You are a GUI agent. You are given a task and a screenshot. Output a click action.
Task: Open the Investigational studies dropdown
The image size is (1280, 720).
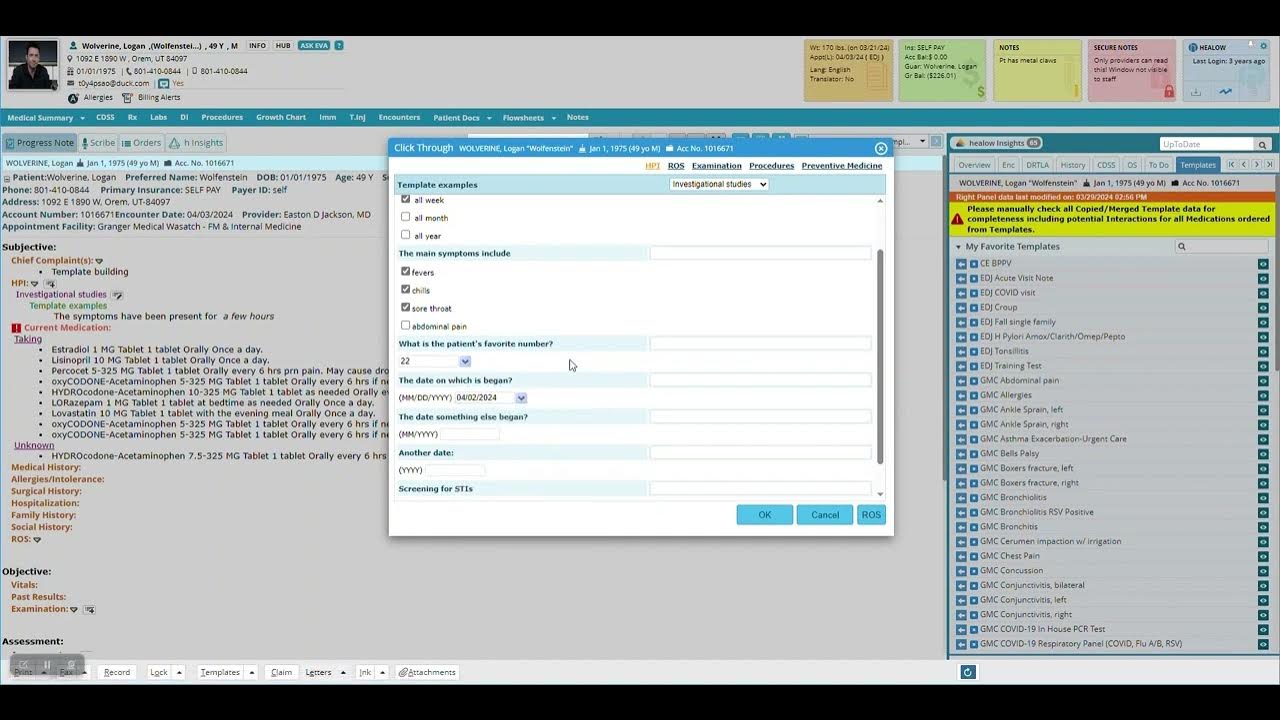coord(719,184)
